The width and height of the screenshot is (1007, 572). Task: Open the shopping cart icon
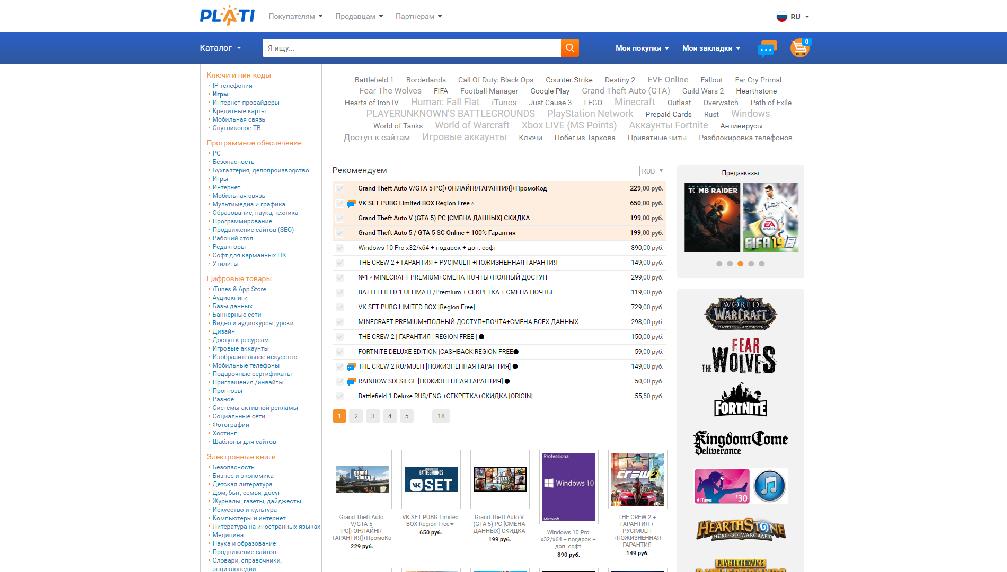[800, 48]
